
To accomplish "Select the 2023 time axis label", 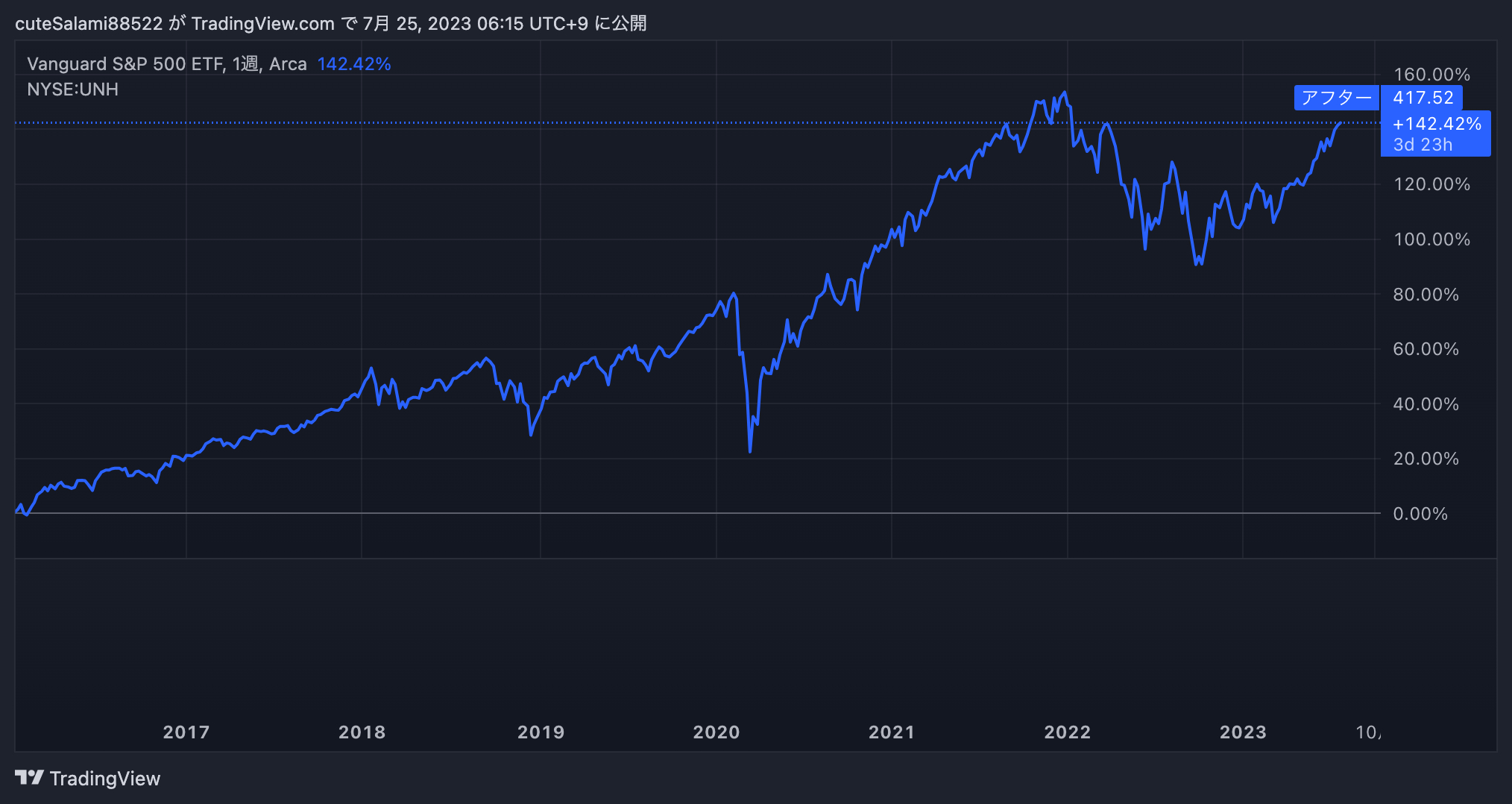I will point(1243,732).
